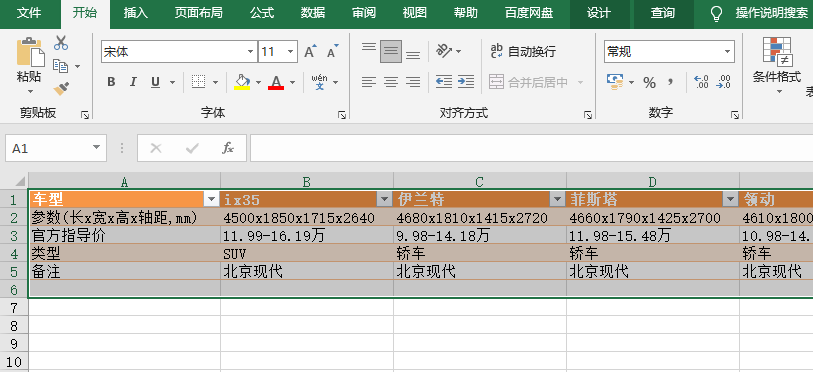Switch to the 页面布局 tab
Viewport: 813px width, 372px height.
coord(198,13)
